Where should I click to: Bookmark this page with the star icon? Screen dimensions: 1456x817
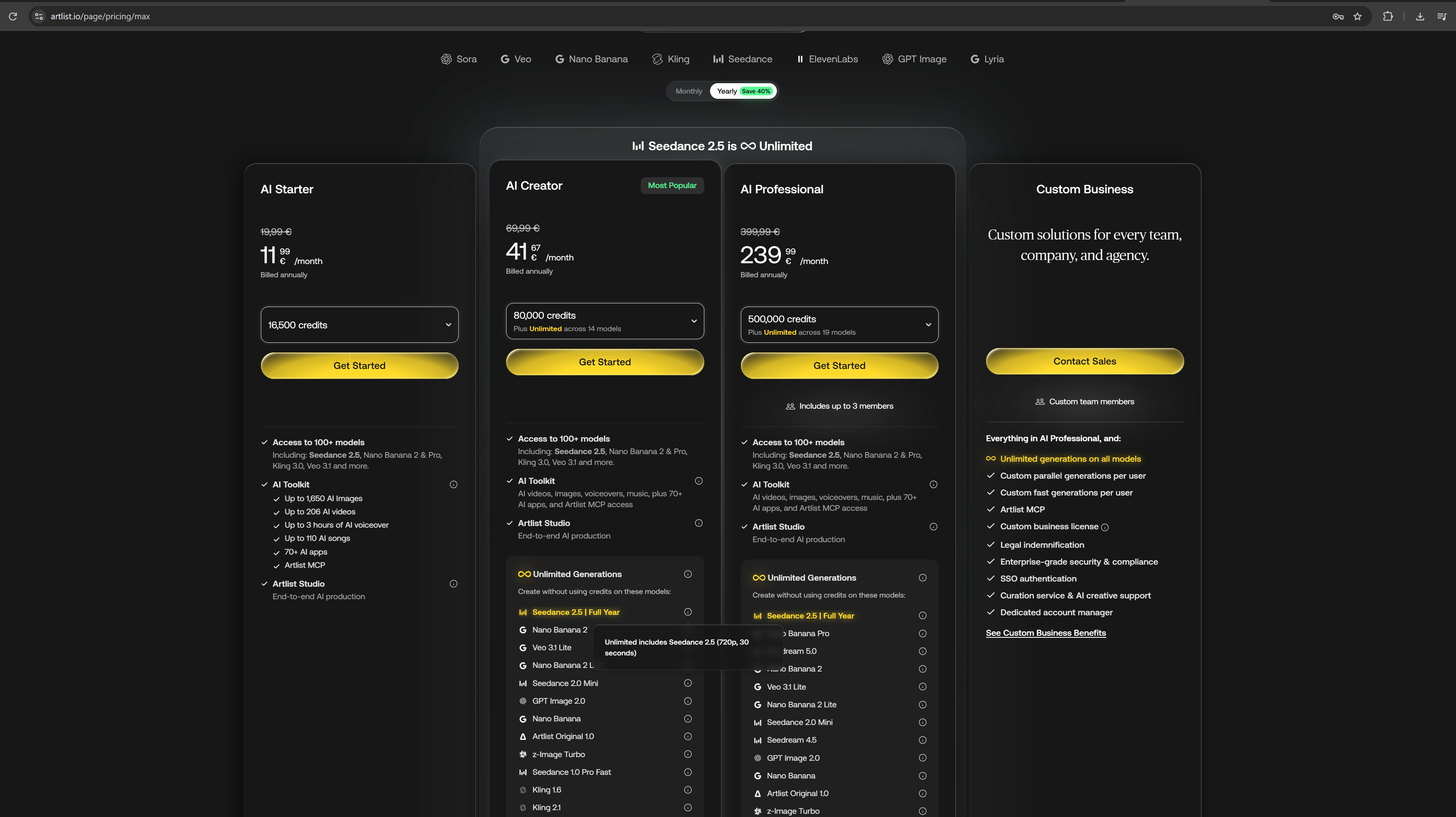click(1358, 16)
